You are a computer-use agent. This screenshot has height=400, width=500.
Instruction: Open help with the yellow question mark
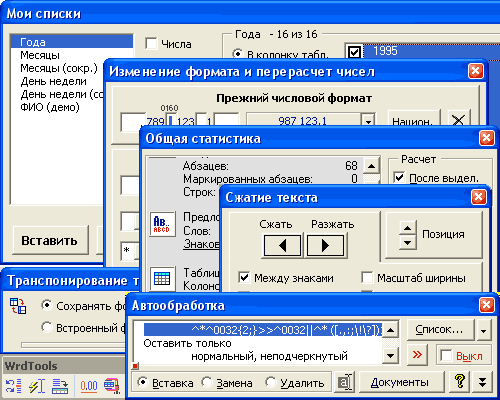[x=460, y=381]
